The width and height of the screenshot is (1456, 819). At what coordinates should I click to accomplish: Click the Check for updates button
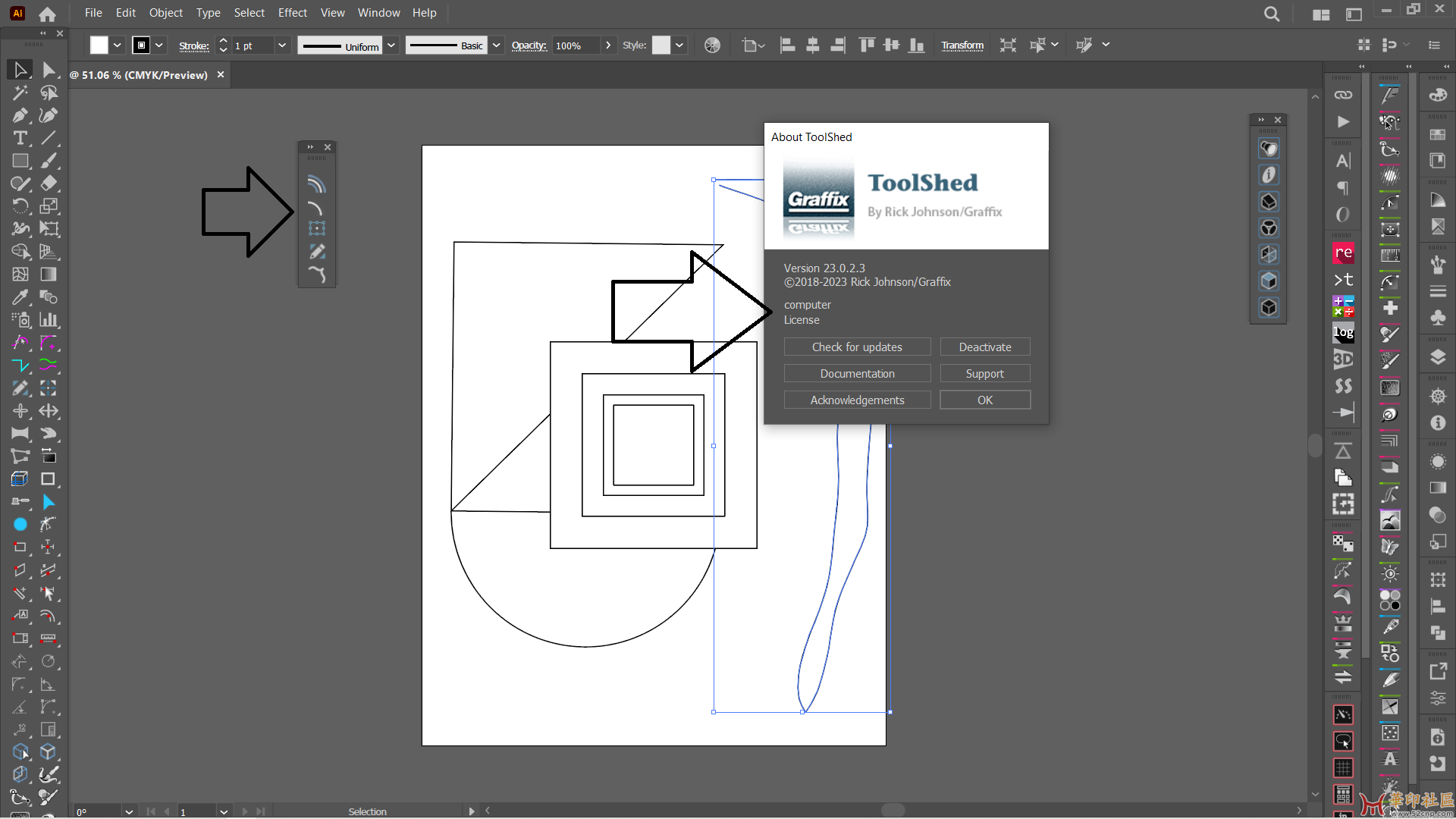(857, 347)
